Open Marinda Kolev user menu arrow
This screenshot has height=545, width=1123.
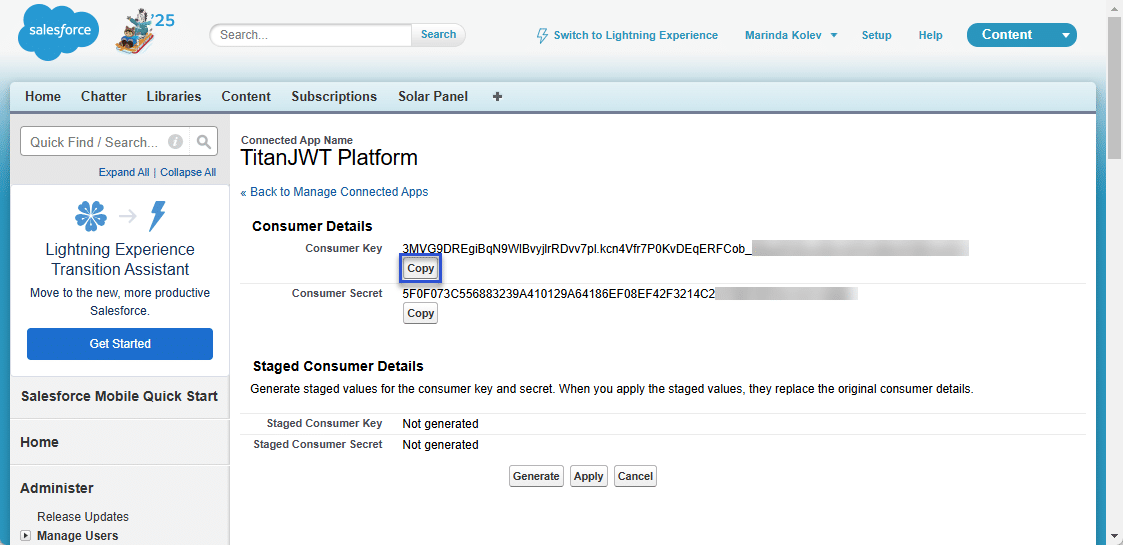pos(834,35)
